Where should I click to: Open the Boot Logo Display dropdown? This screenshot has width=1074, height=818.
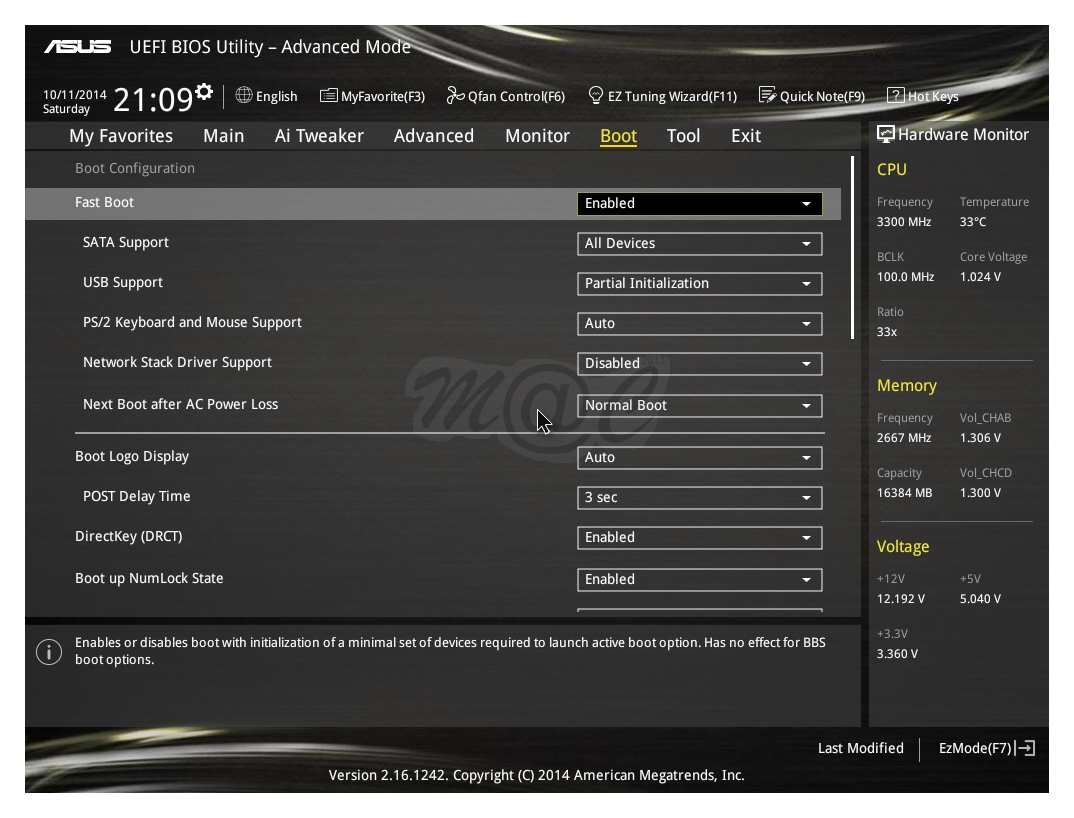pyautogui.click(x=699, y=458)
